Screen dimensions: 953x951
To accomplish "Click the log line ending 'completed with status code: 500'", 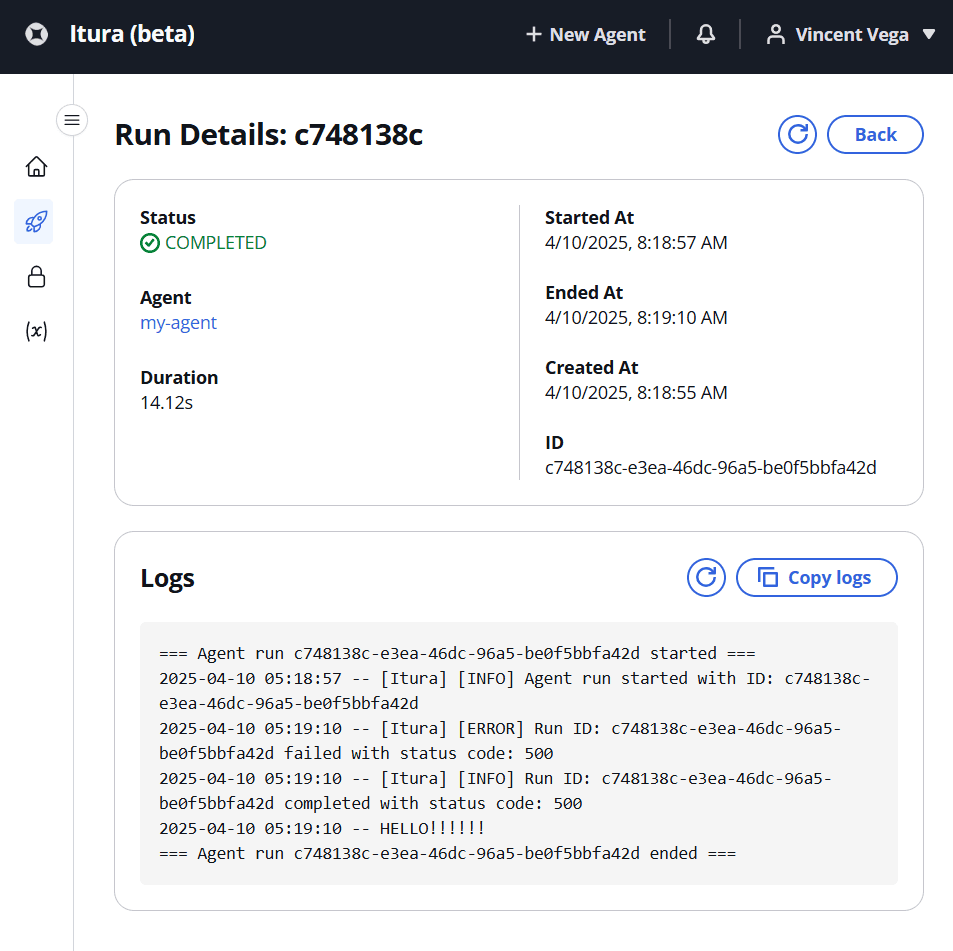I will pos(495,791).
